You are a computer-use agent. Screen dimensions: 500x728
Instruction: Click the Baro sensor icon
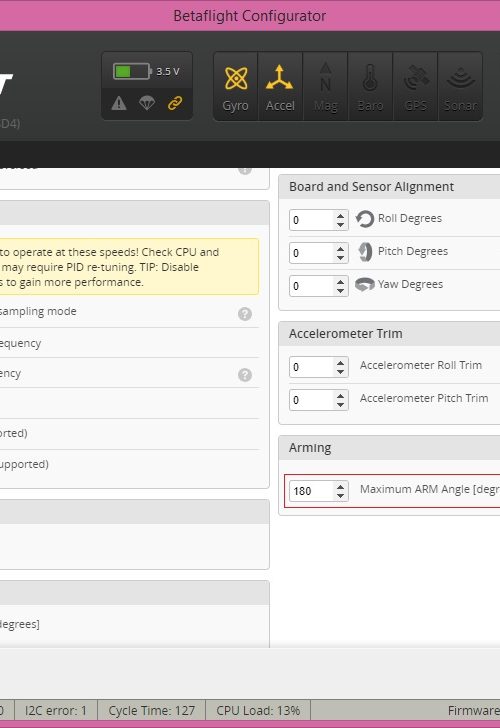pos(370,86)
